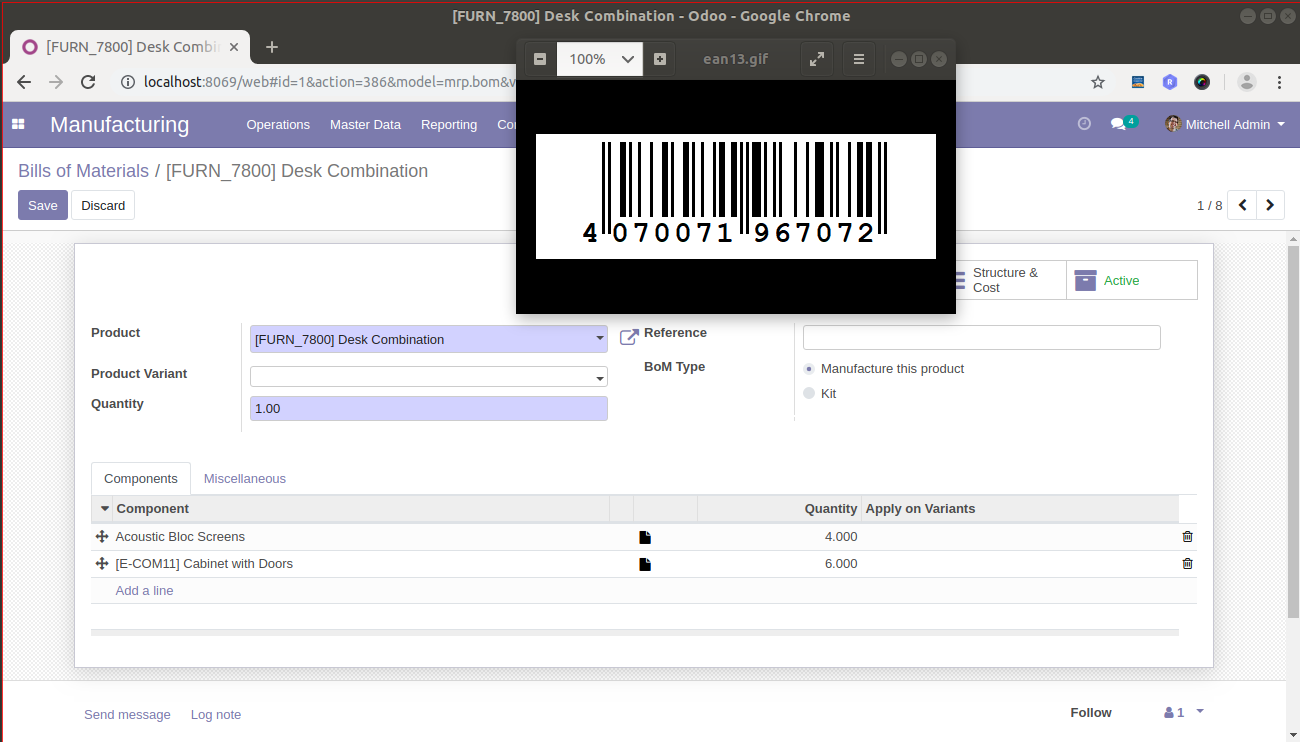Click the Active archive button
The width and height of the screenshot is (1300, 742).
tap(1132, 280)
